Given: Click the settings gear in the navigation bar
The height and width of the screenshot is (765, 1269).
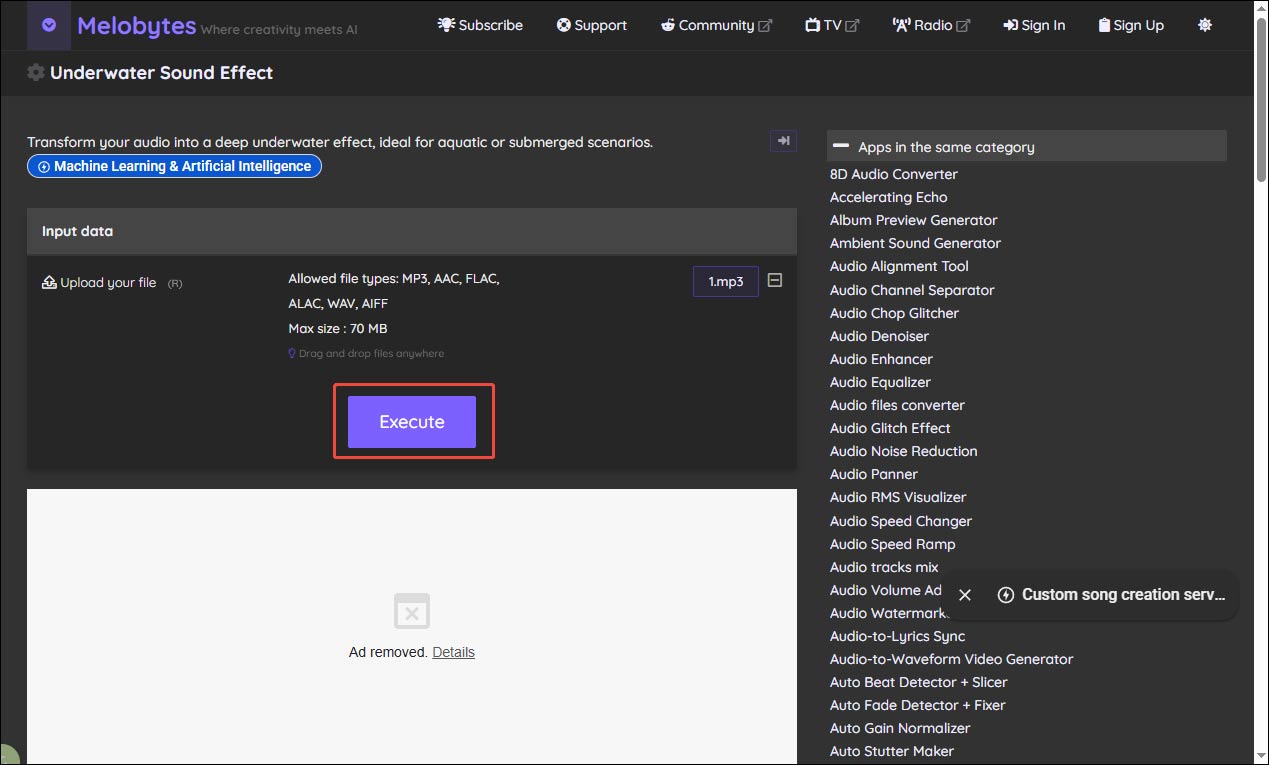Looking at the screenshot, I should pyautogui.click(x=1204, y=25).
